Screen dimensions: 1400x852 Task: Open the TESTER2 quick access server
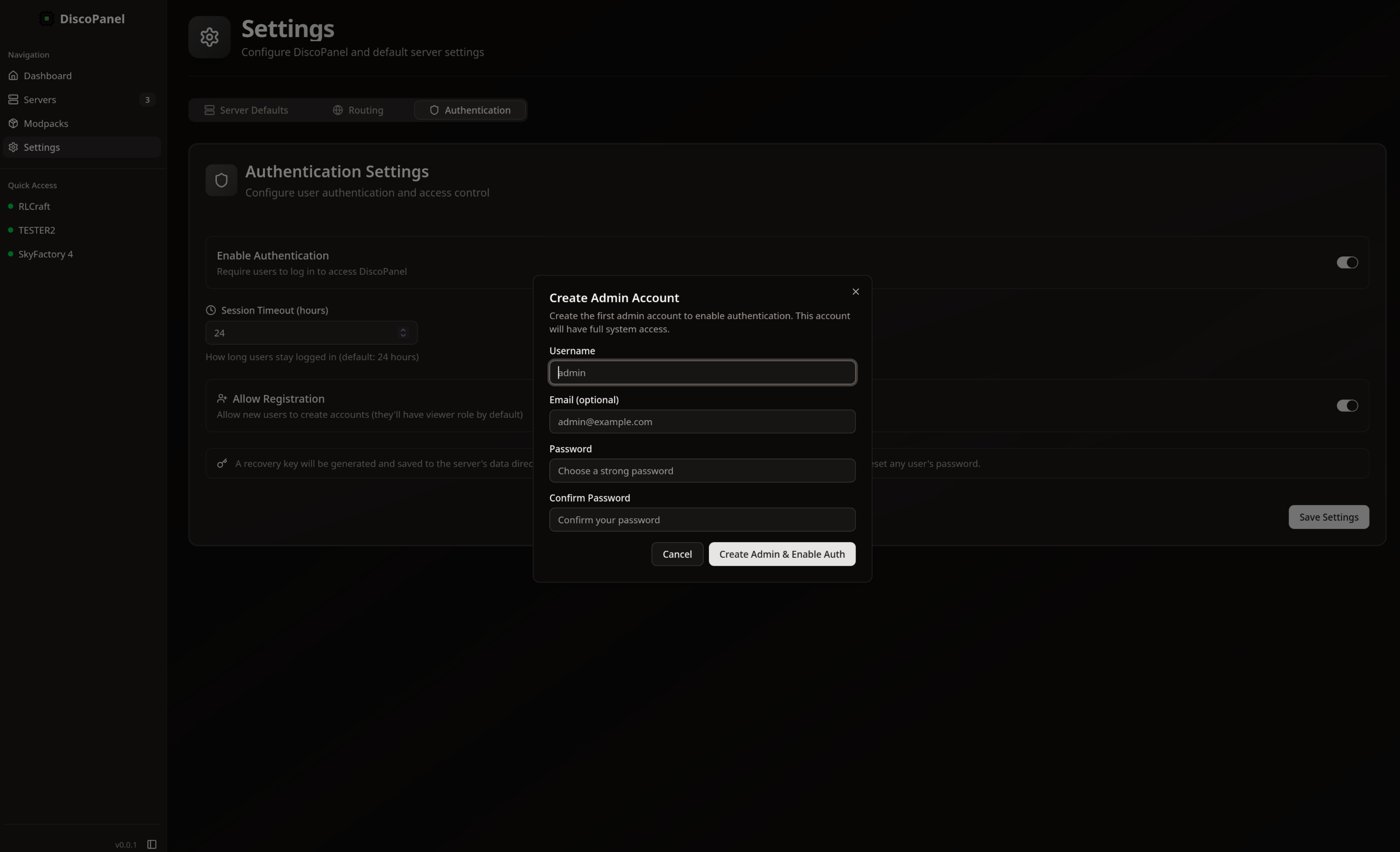(81, 230)
